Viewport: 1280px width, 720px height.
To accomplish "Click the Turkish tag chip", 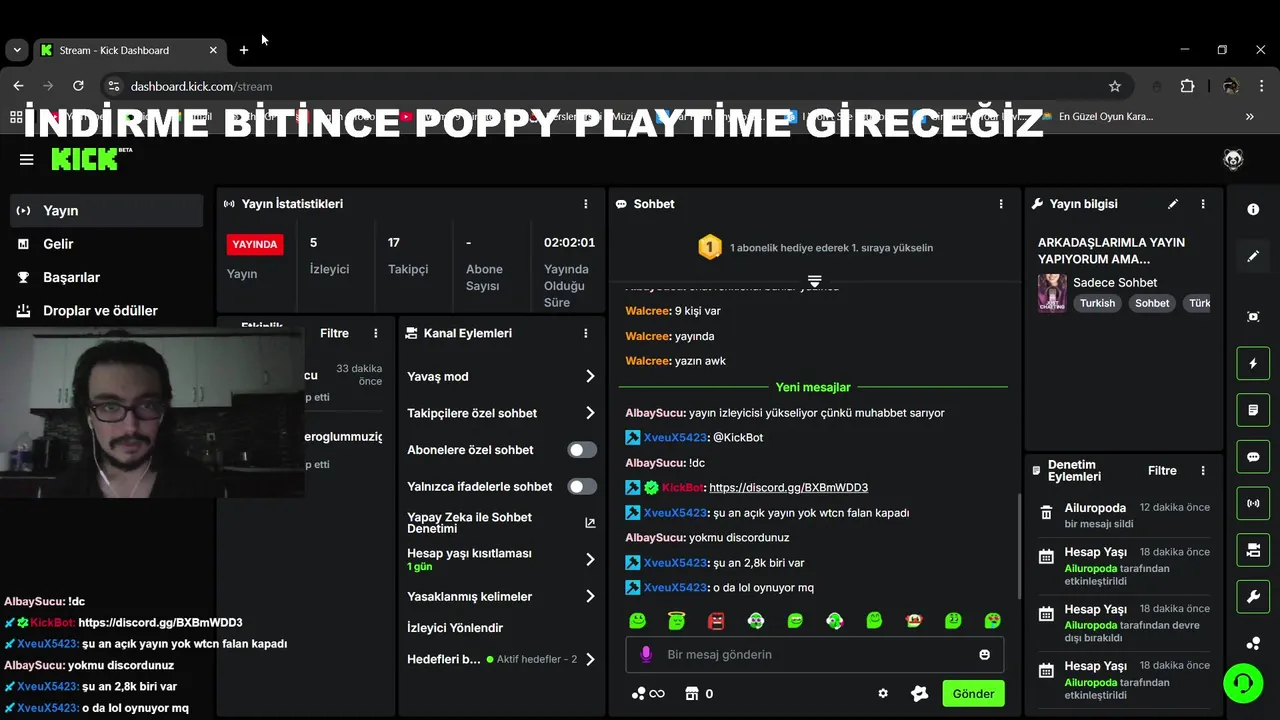I will point(1097,303).
